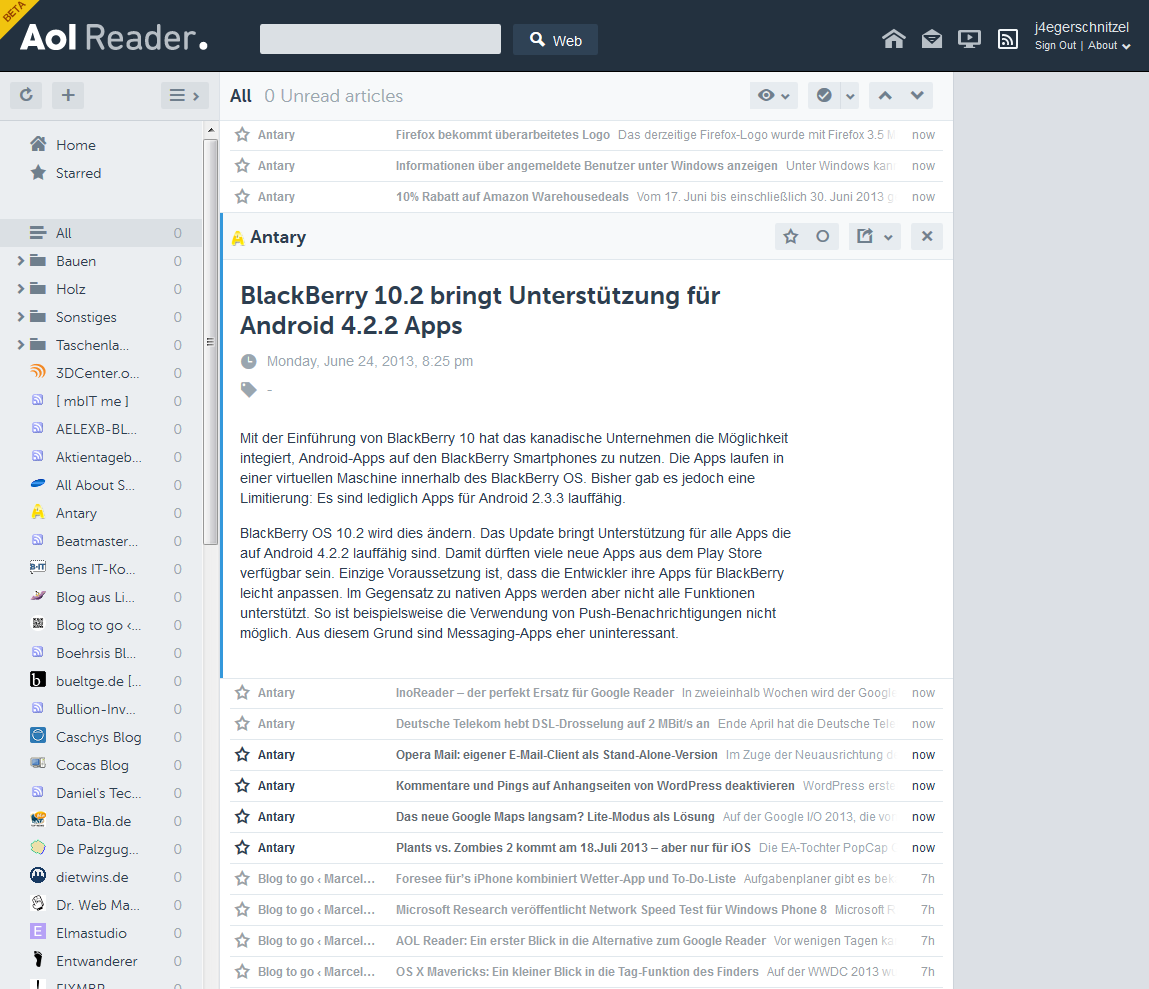The height and width of the screenshot is (989, 1149).
Task: Click the Web search button
Action: click(555, 40)
